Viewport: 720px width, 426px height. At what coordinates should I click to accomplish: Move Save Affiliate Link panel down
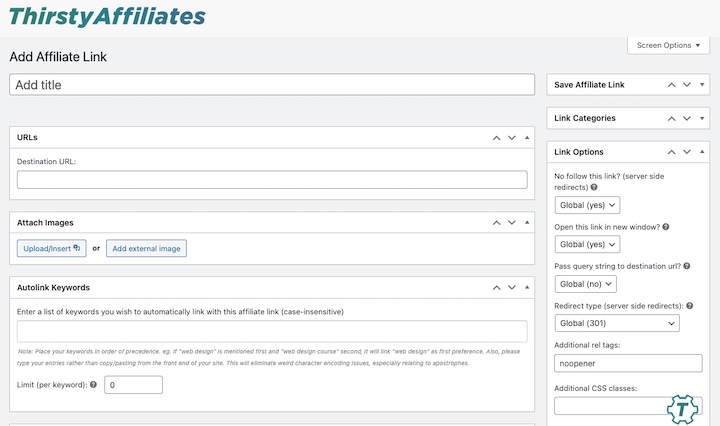tap(686, 85)
